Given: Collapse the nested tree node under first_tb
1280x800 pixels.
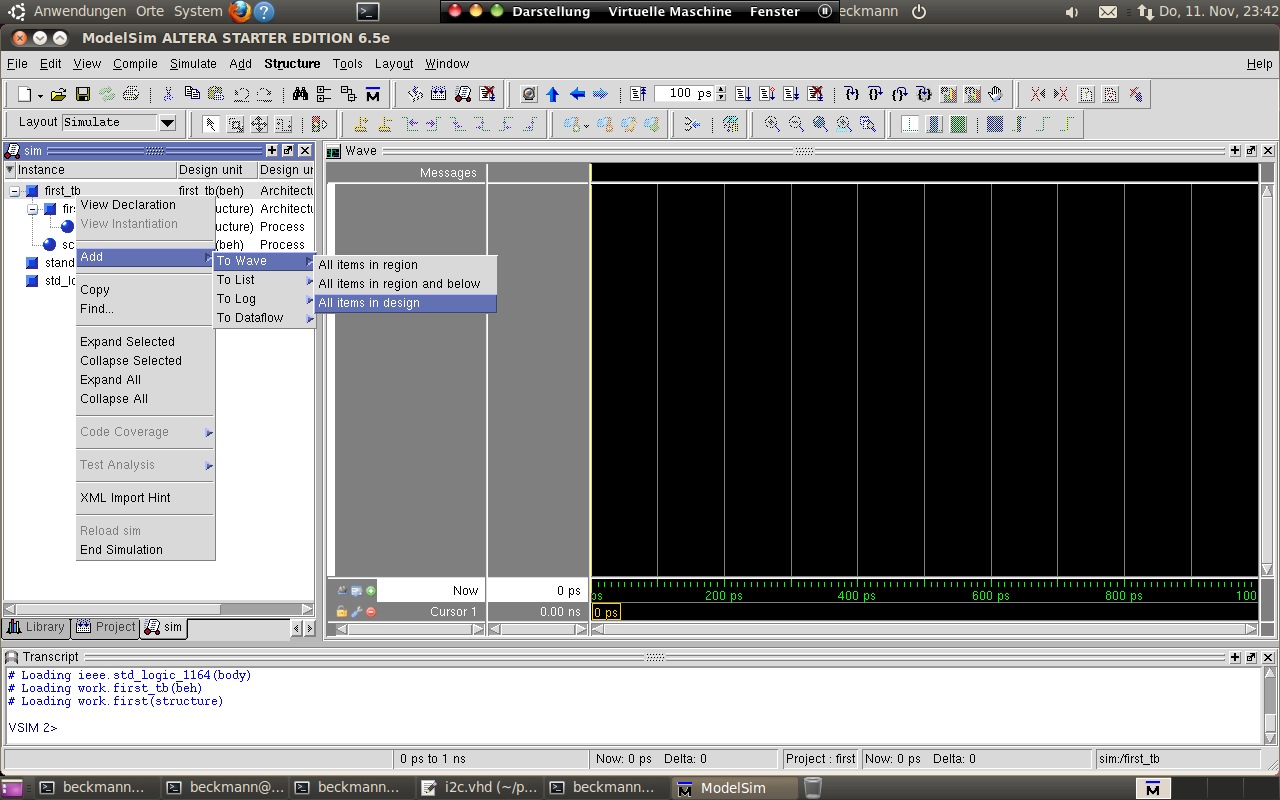Looking at the screenshot, I should click(33, 209).
